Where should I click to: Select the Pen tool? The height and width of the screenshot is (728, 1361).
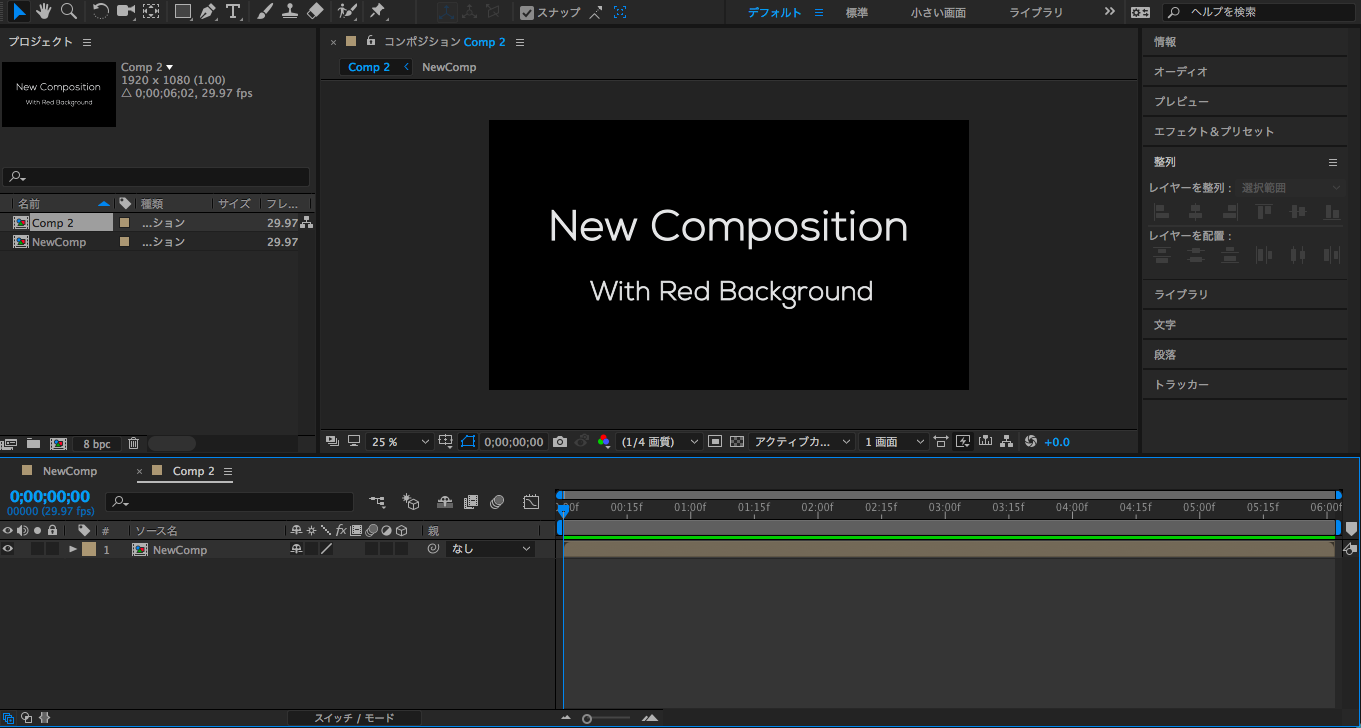pos(207,12)
